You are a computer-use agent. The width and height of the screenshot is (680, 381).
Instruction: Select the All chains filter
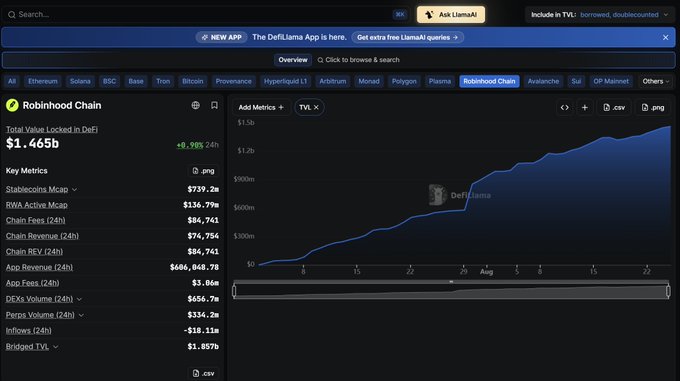click(x=12, y=81)
